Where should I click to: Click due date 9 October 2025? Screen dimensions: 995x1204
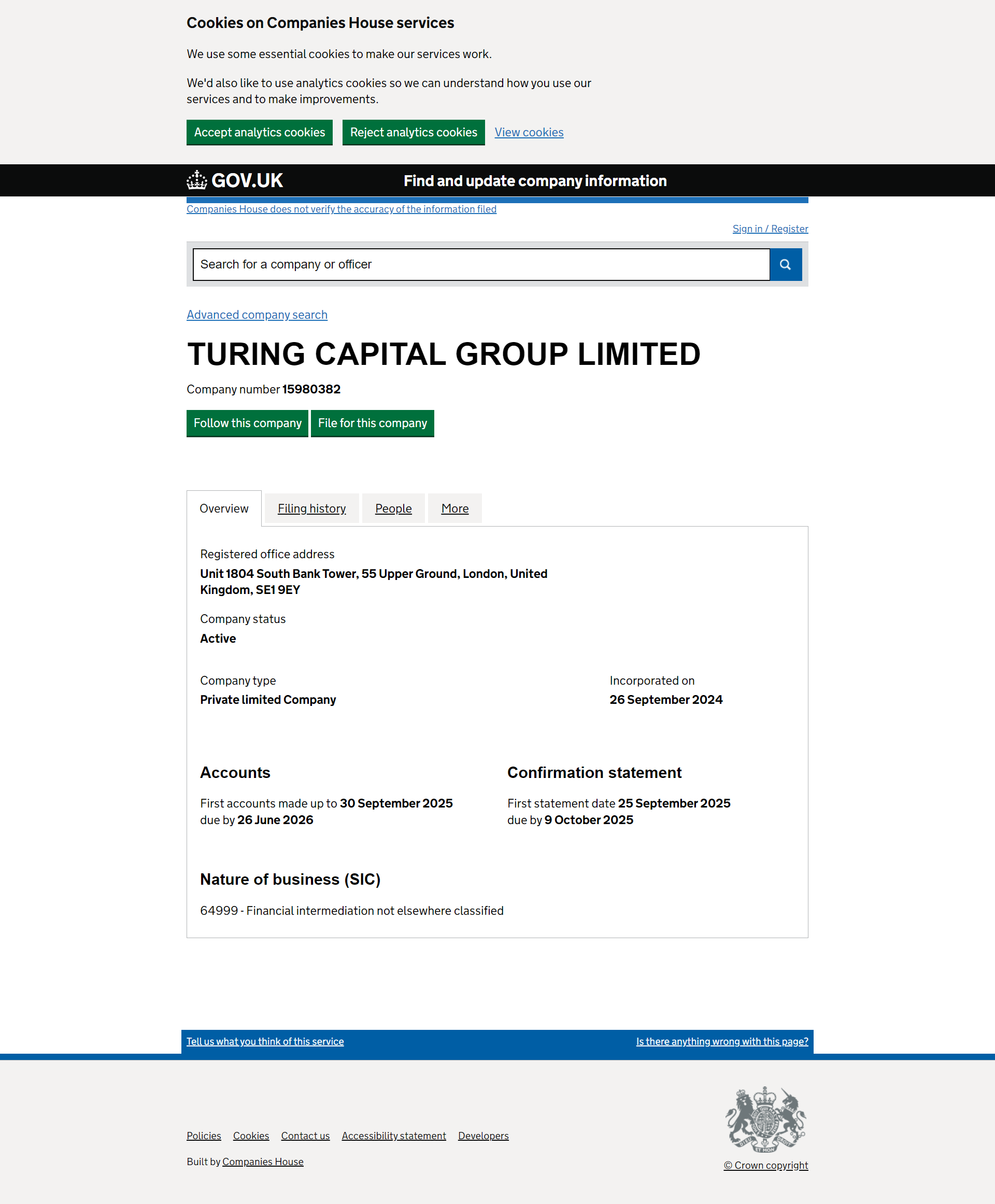coord(589,820)
